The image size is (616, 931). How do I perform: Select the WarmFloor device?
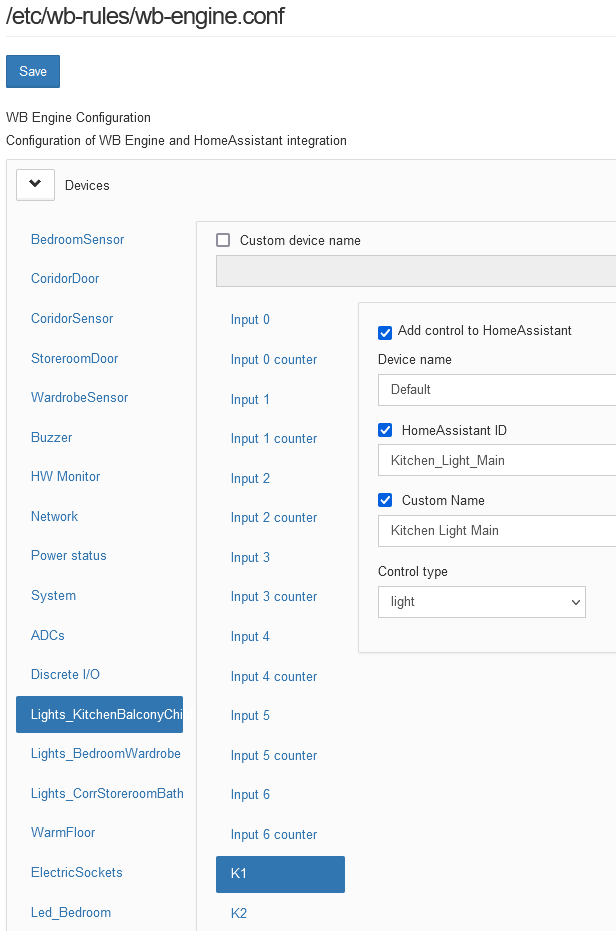point(63,832)
